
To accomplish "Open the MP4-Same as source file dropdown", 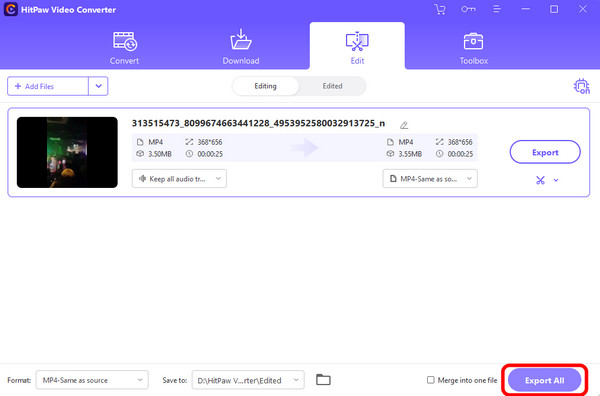I will tap(430, 179).
